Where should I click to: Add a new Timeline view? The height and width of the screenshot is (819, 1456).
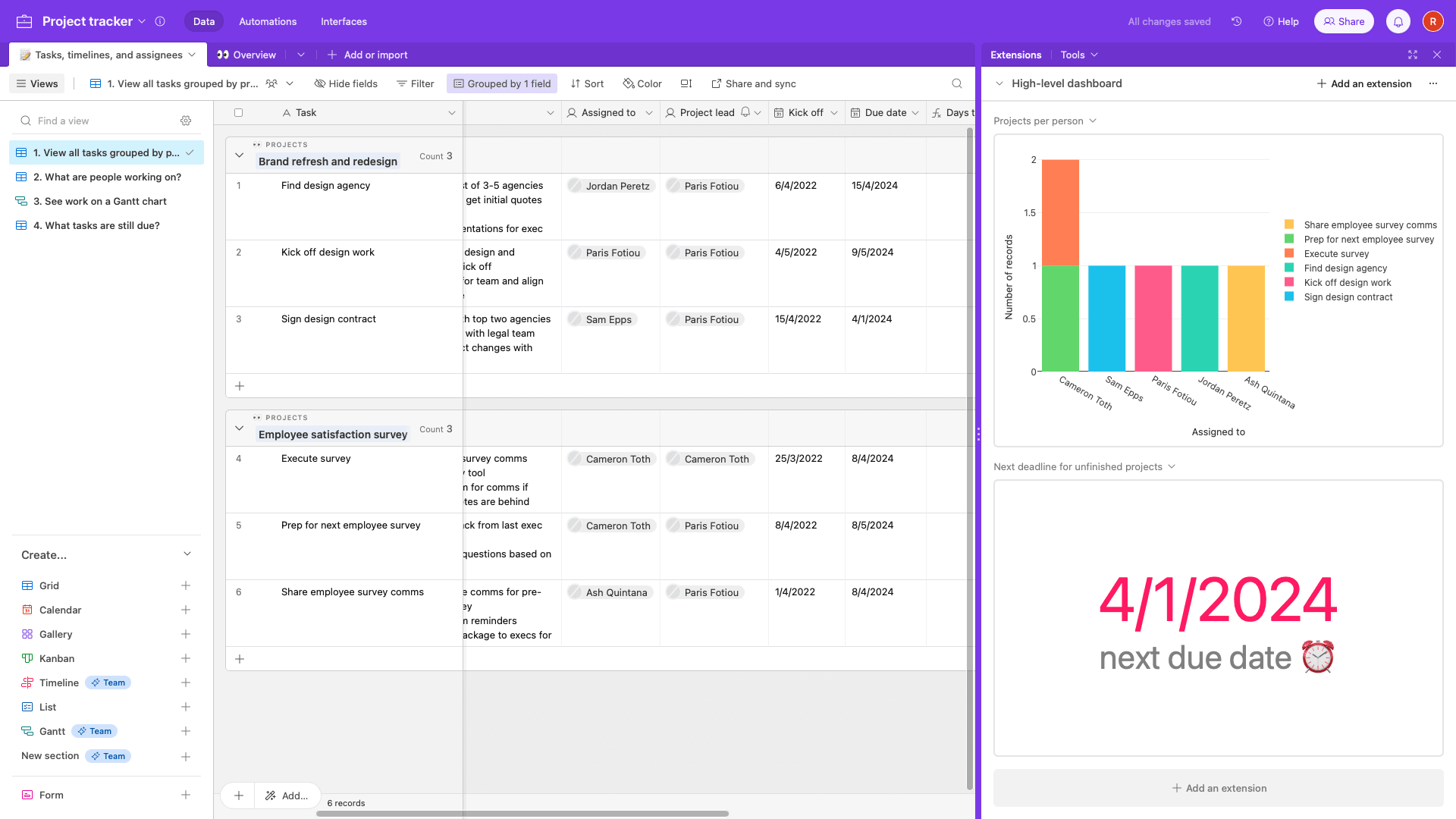(x=185, y=682)
